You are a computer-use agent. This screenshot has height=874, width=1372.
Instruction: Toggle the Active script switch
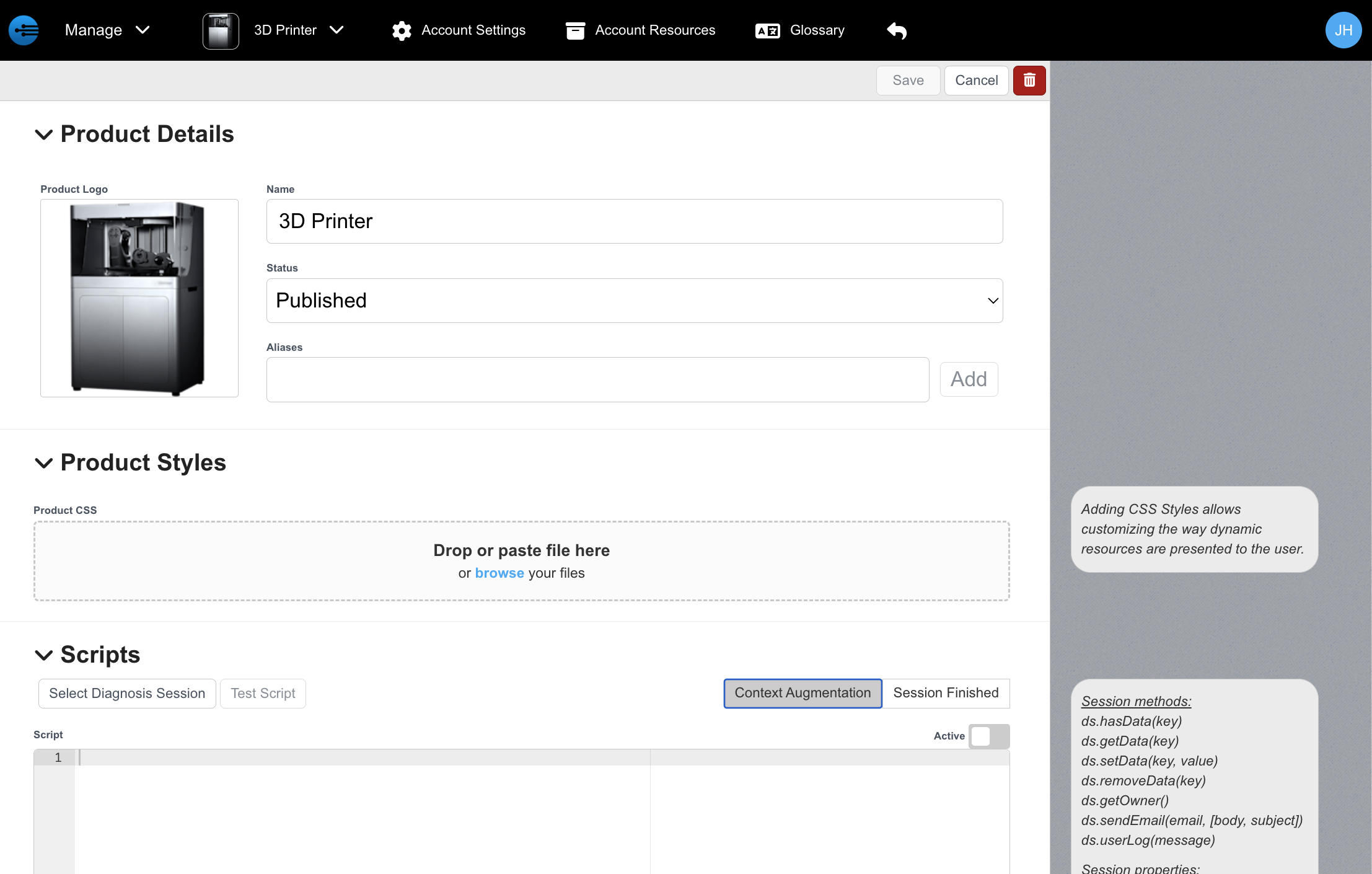coord(988,736)
